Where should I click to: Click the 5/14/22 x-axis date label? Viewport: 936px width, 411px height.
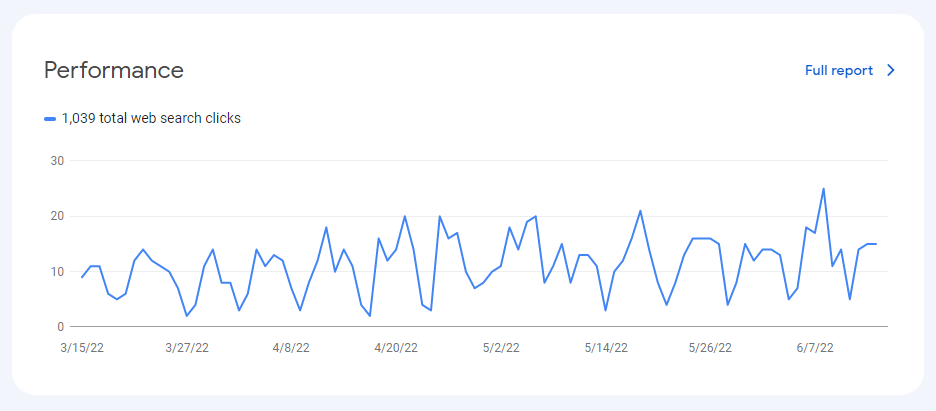point(605,348)
